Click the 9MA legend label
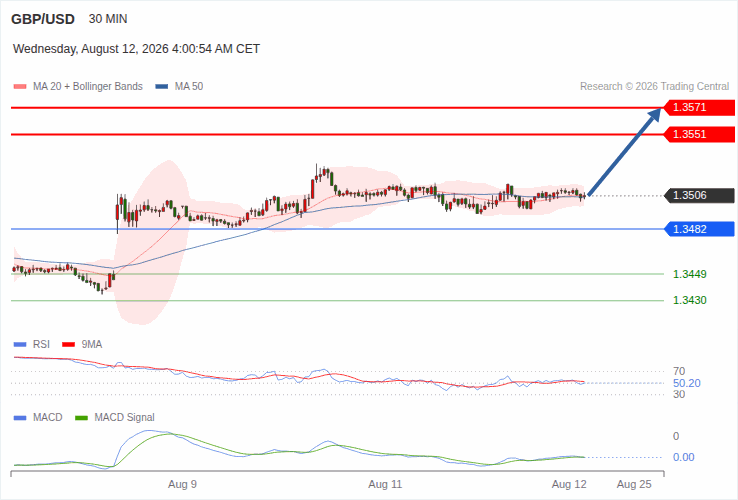This screenshot has height=500, width=738. coord(92,345)
